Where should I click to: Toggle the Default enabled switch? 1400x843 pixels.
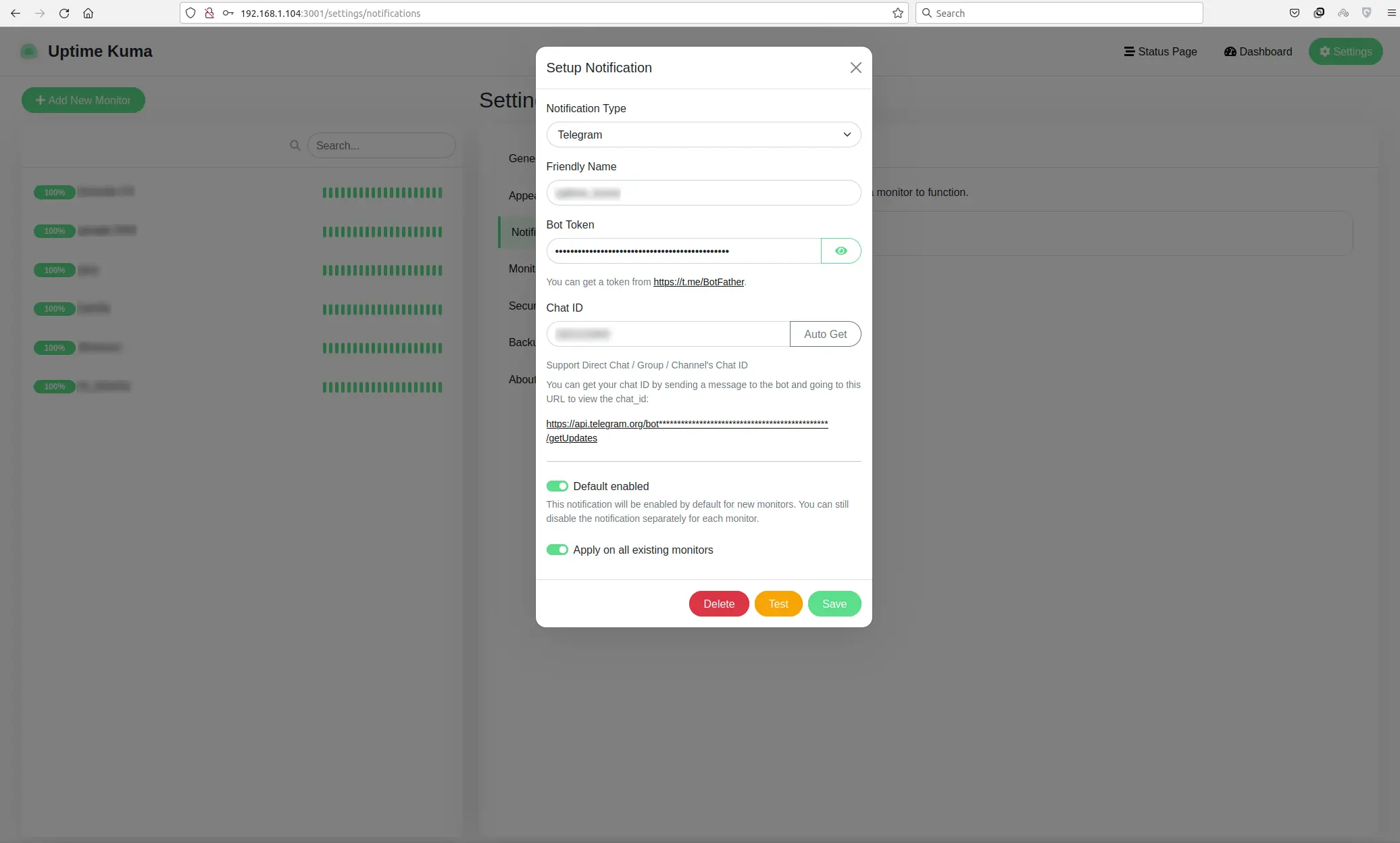coord(557,486)
